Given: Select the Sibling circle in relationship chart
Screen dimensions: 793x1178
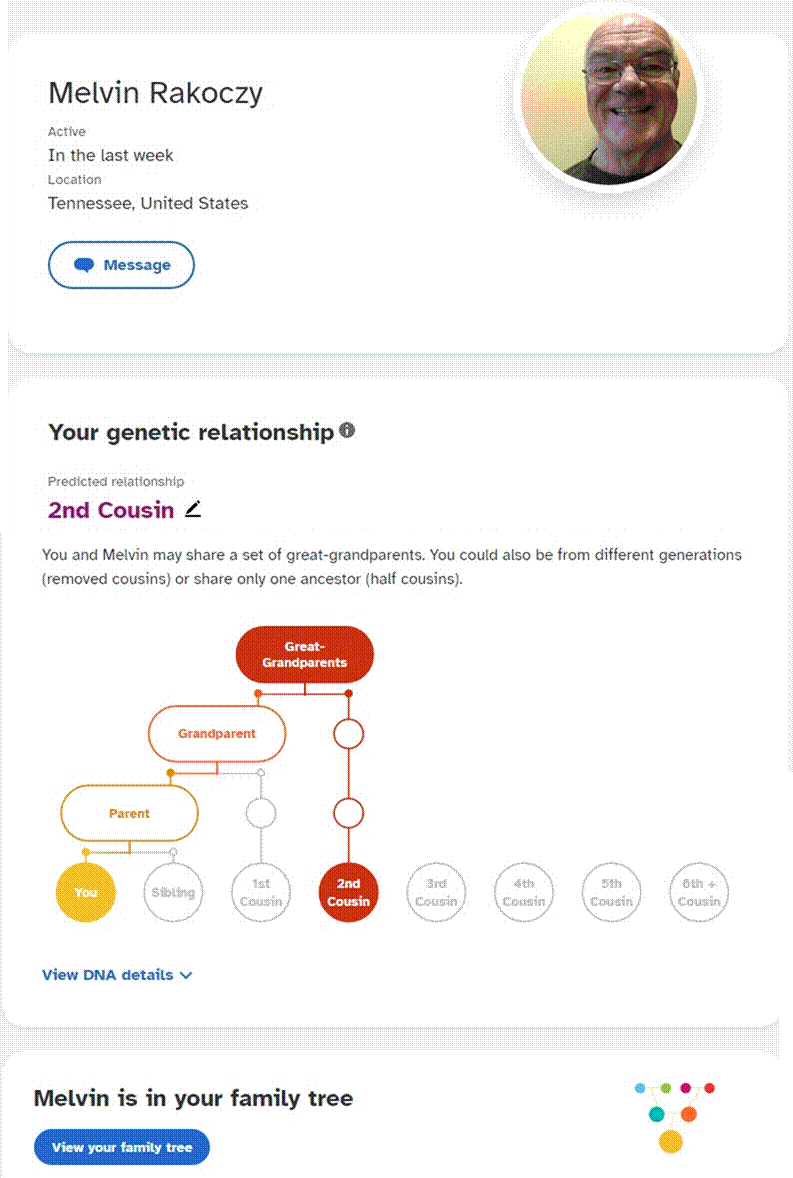Looking at the screenshot, I should point(173,893).
